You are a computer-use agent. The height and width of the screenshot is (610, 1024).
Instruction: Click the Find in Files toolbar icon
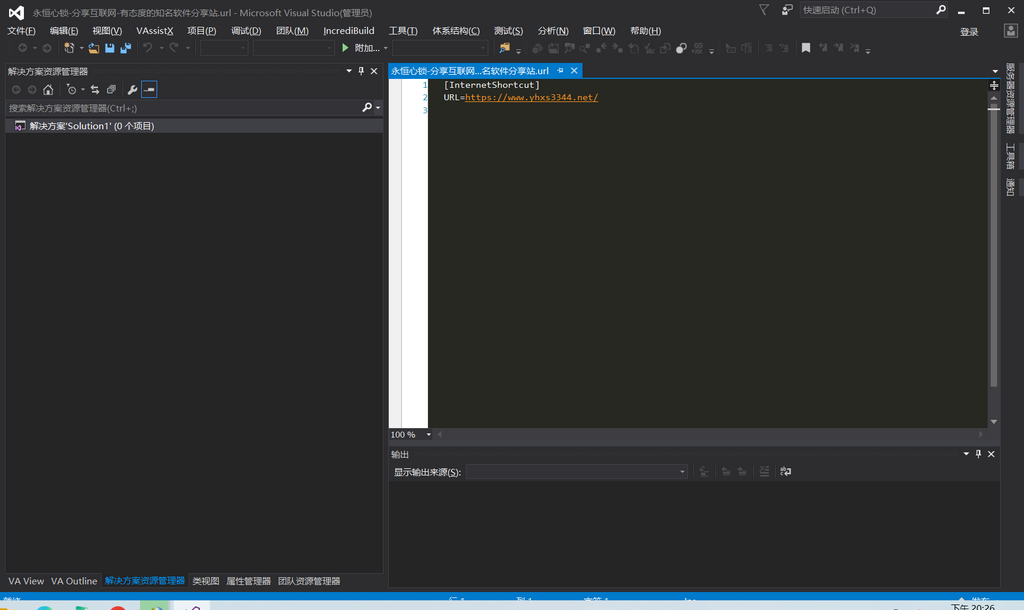(504, 48)
